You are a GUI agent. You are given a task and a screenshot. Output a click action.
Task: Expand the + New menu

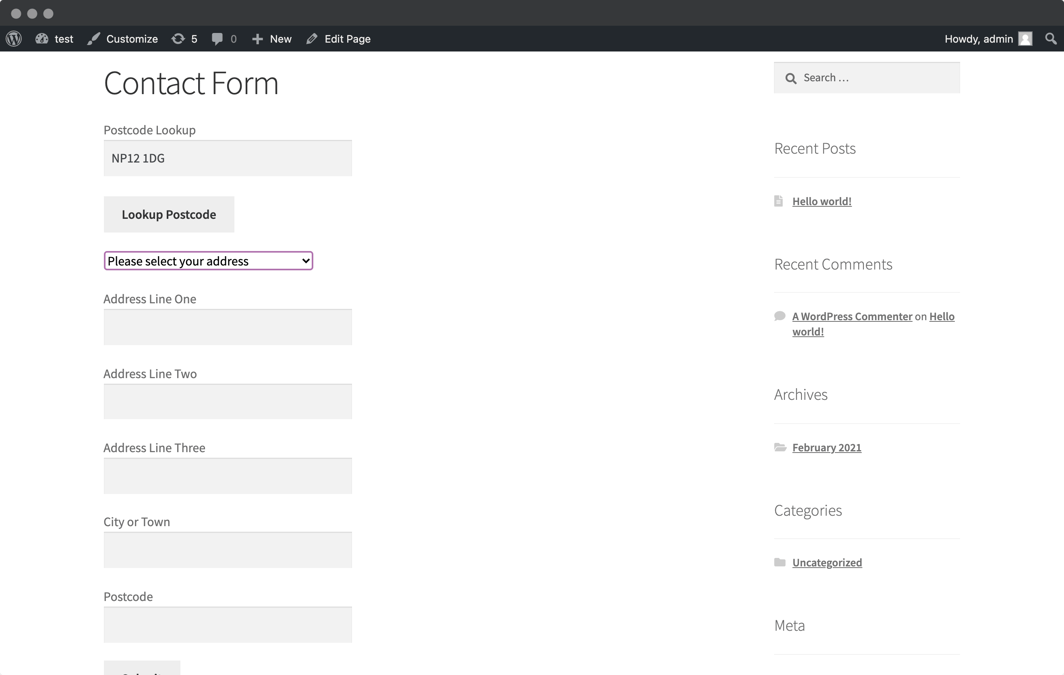(271, 38)
